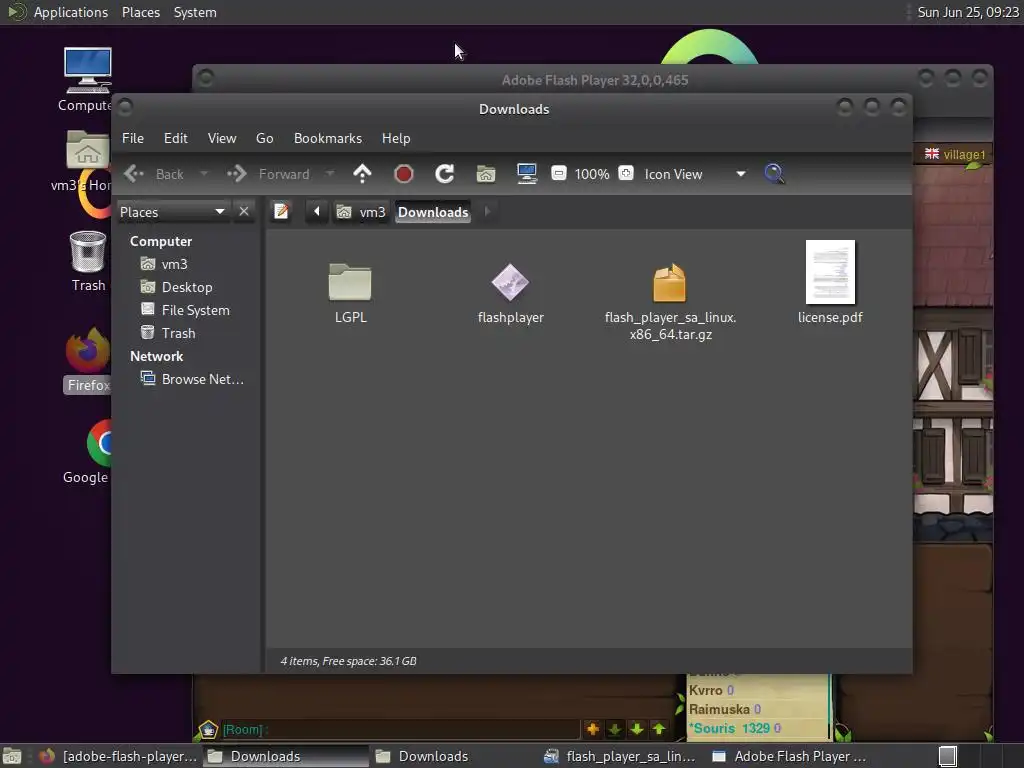1024x768 pixels.
Task: Select the Downloads path bar button
Action: (x=433, y=212)
